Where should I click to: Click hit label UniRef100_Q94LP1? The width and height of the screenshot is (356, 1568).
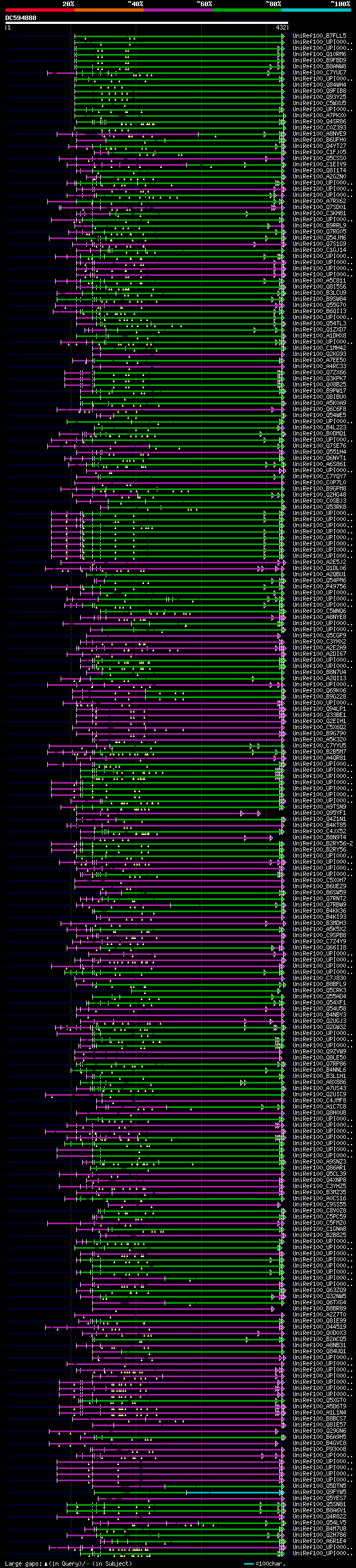319,709
